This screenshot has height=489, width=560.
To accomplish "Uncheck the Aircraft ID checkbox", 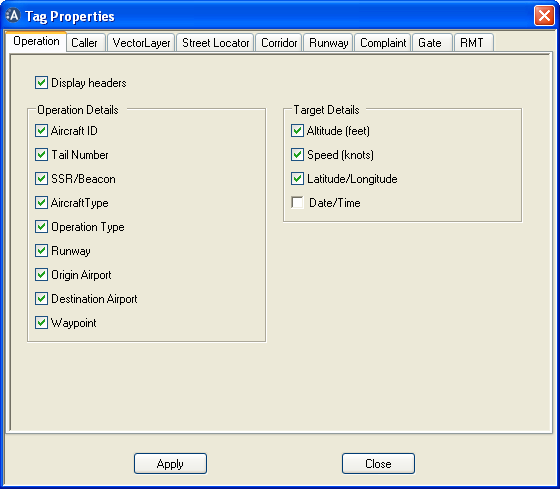I will tap(41, 130).
